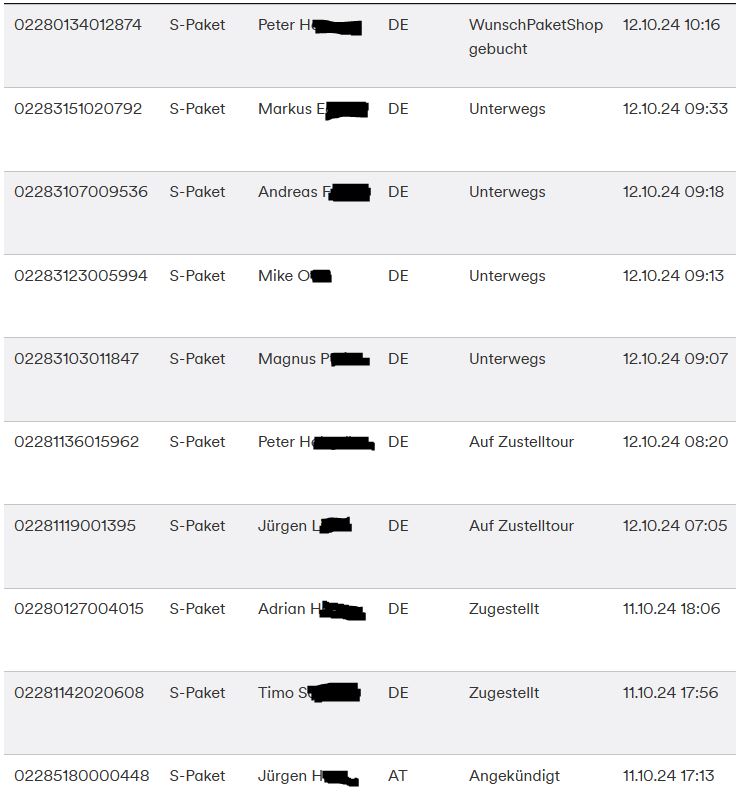Select tracking number 02280127004015
The image size is (736, 797).
(x=79, y=609)
